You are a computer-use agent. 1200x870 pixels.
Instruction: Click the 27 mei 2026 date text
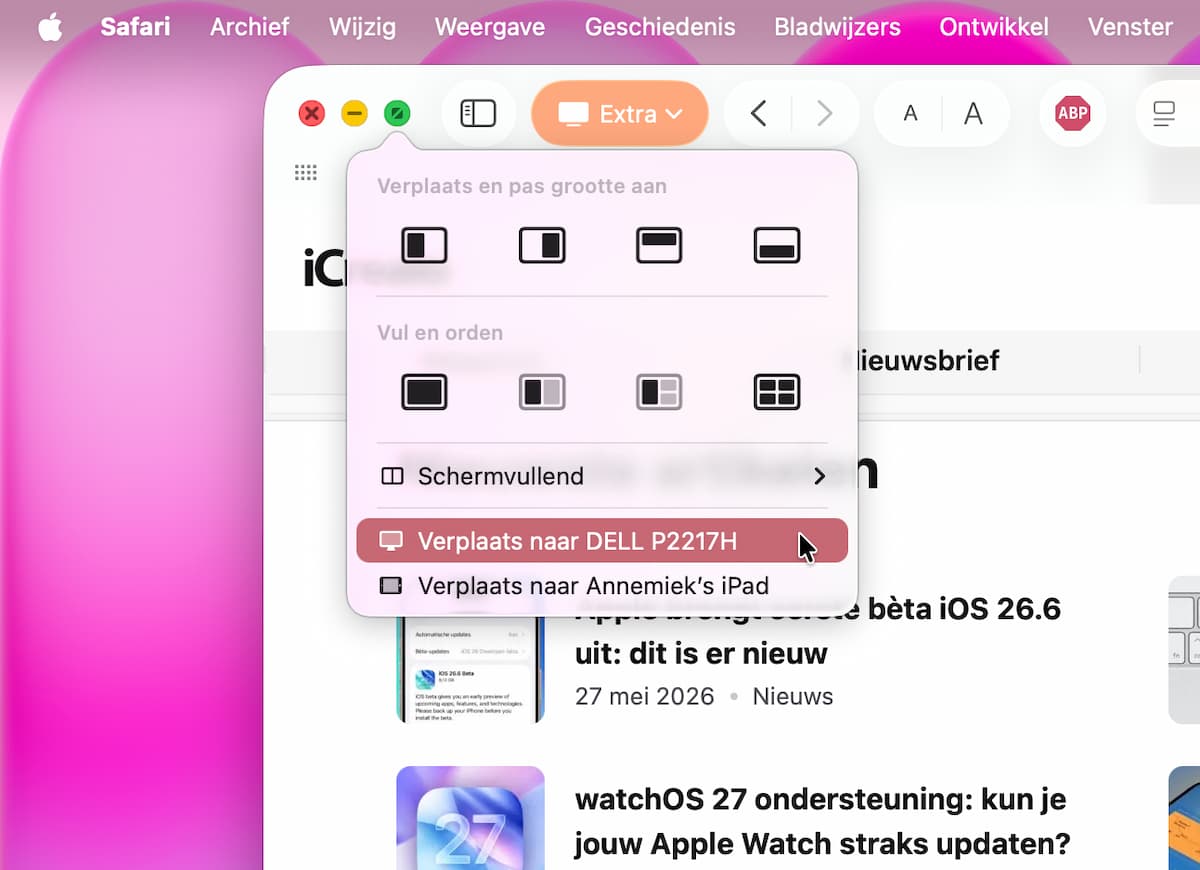point(645,696)
